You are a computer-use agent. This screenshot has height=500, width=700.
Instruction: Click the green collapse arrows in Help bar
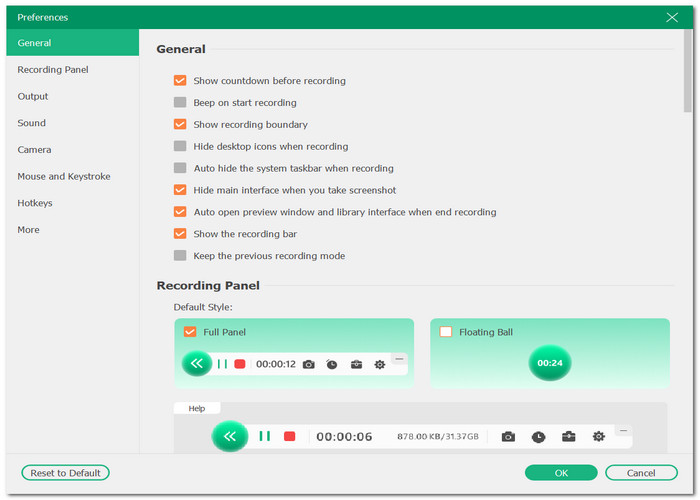click(x=230, y=436)
